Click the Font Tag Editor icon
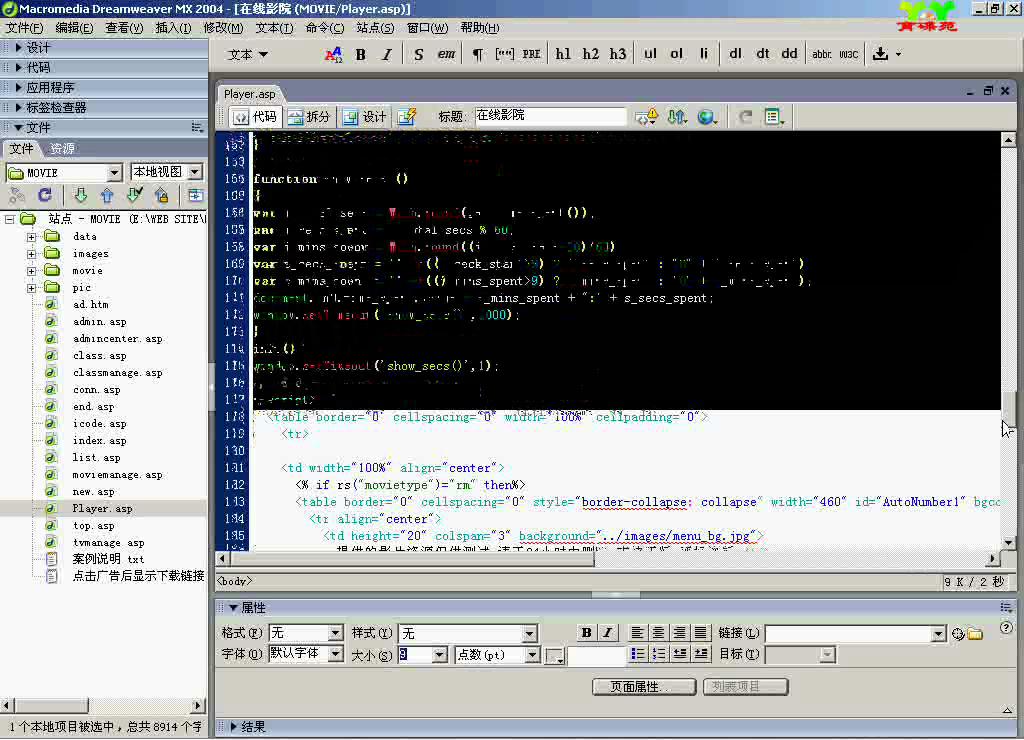 333,54
